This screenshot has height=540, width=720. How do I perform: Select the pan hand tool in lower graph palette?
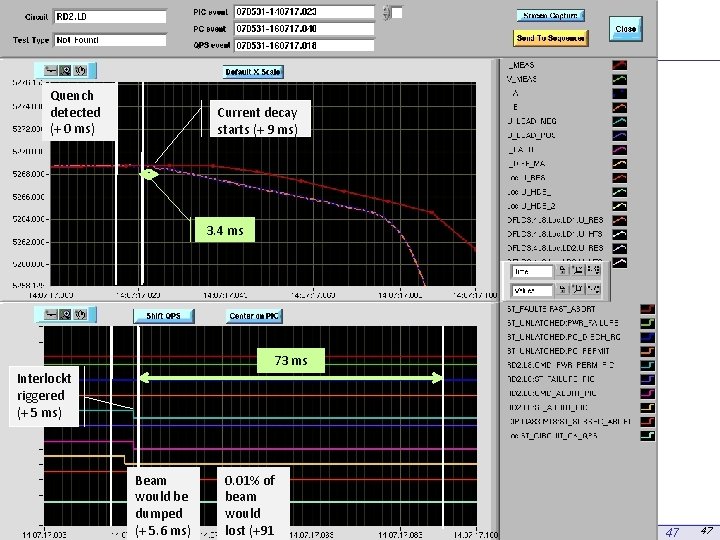click(x=81, y=315)
